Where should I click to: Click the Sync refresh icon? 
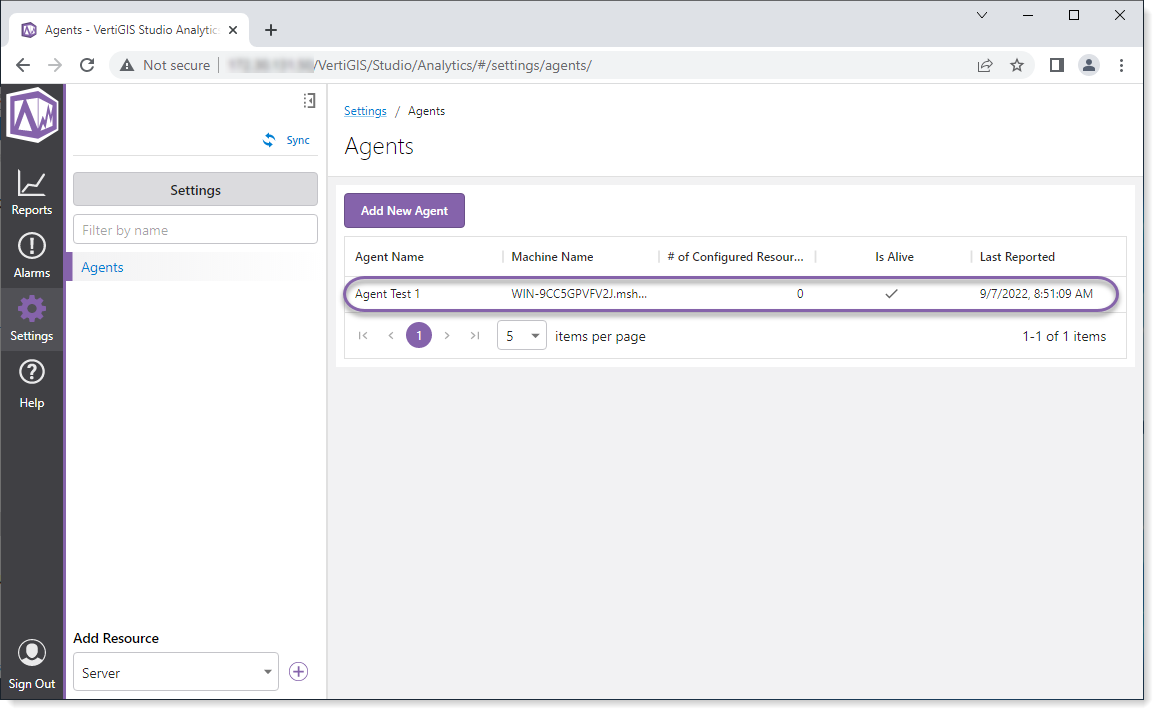click(x=269, y=141)
